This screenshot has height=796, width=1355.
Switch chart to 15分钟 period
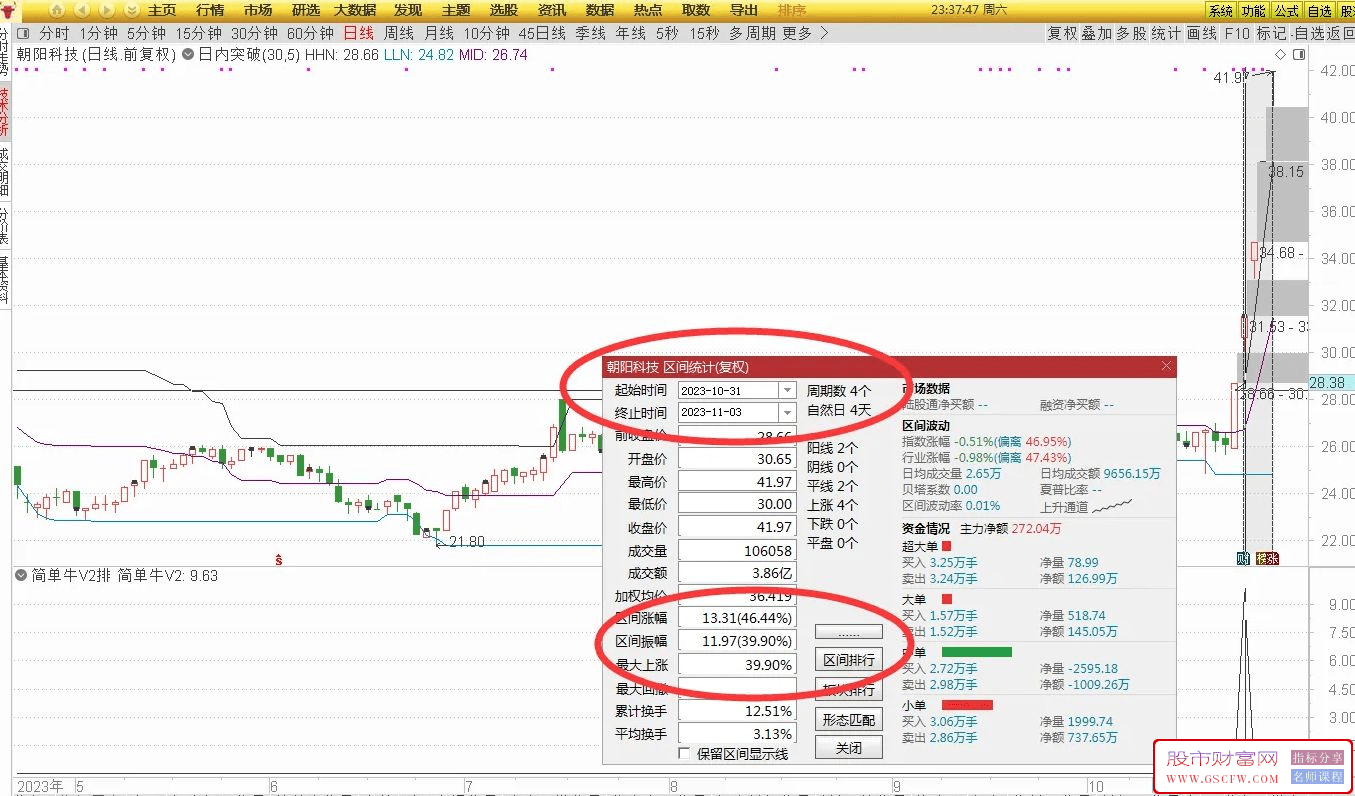tap(198, 33)
